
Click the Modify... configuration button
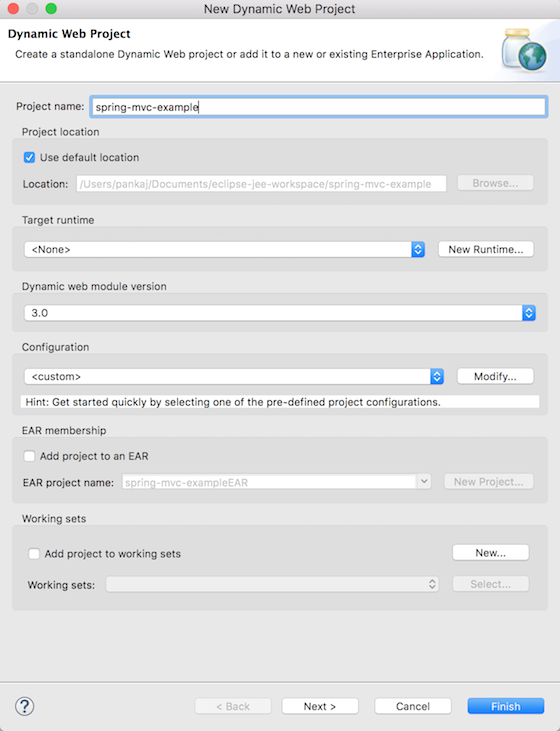[495, 376]
